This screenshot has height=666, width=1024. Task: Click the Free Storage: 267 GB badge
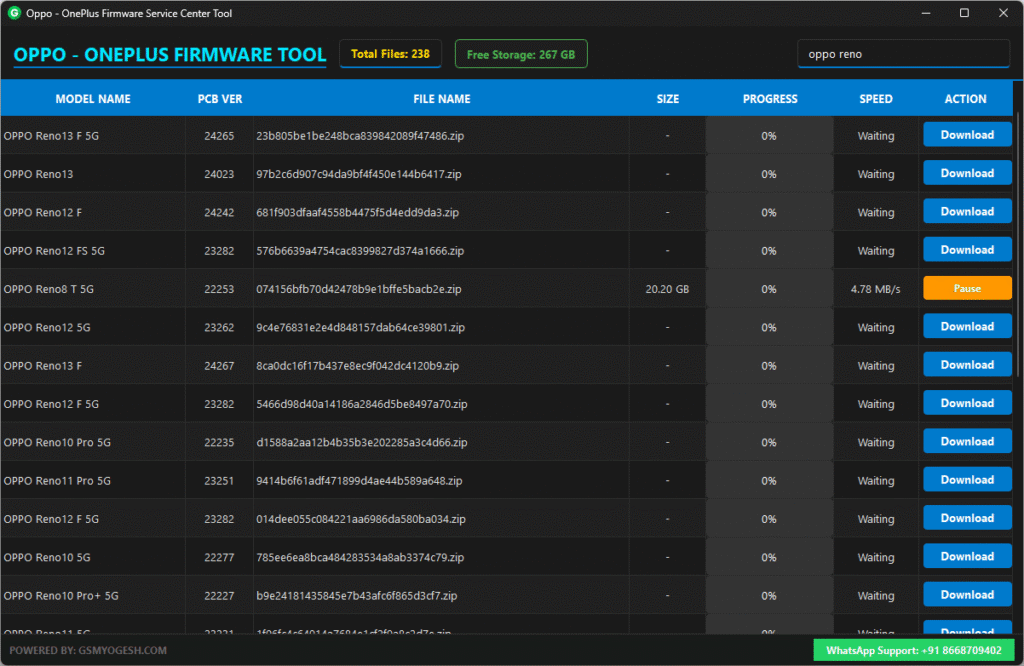(520, 54)
